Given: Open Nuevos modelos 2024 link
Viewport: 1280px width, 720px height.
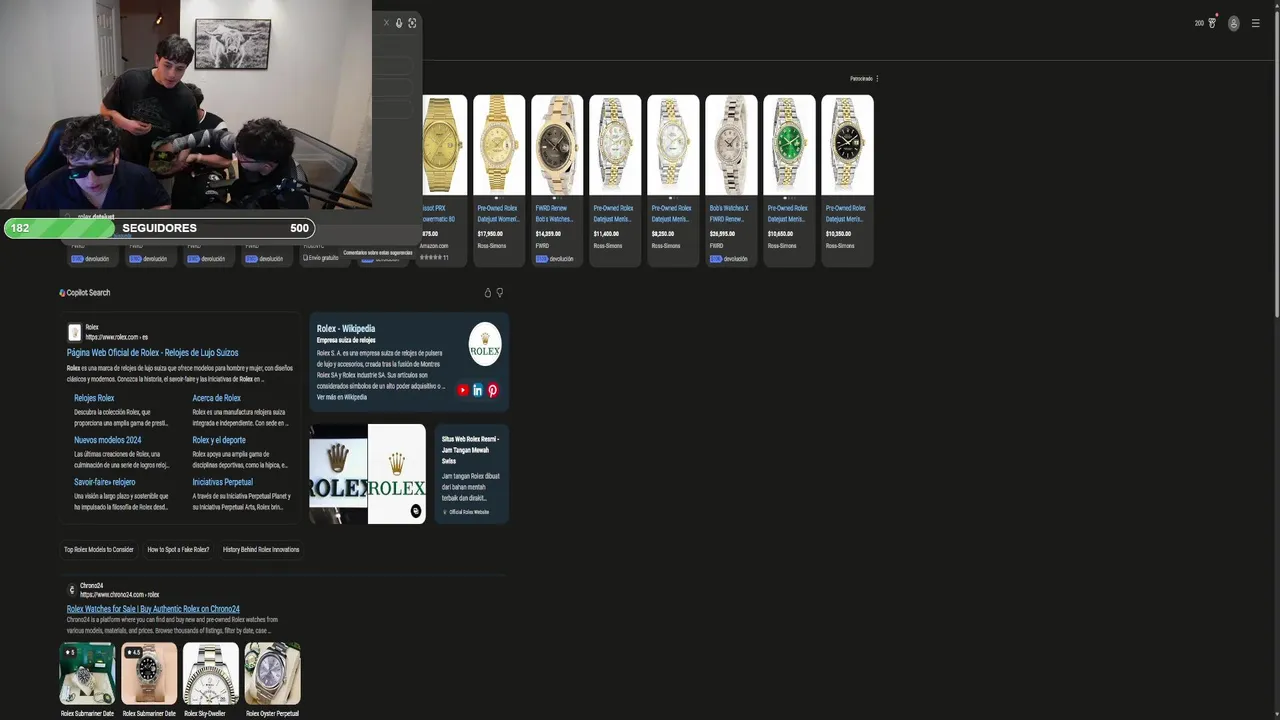Looking at the screenshot, I should point(108,440).
